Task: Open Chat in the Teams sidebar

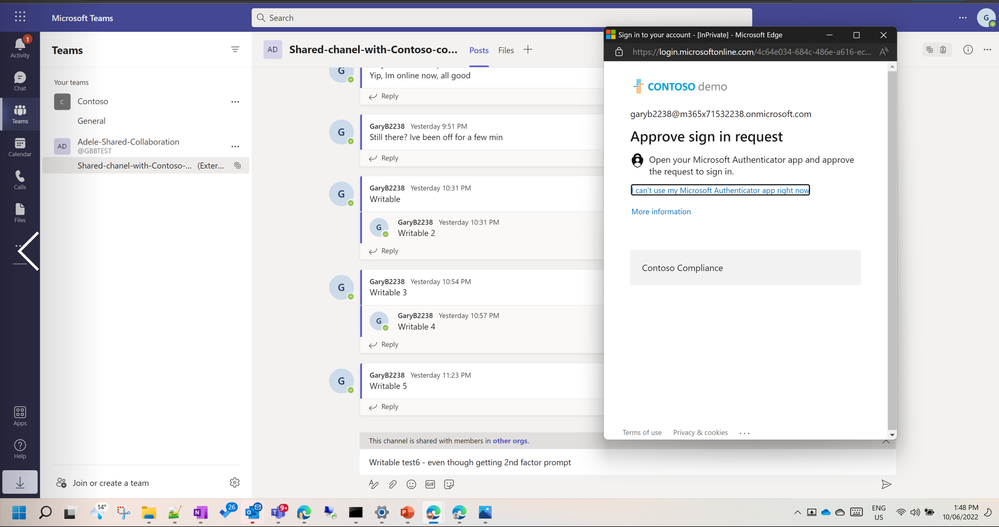Action: pyautogui.click(x=20, y=81)
